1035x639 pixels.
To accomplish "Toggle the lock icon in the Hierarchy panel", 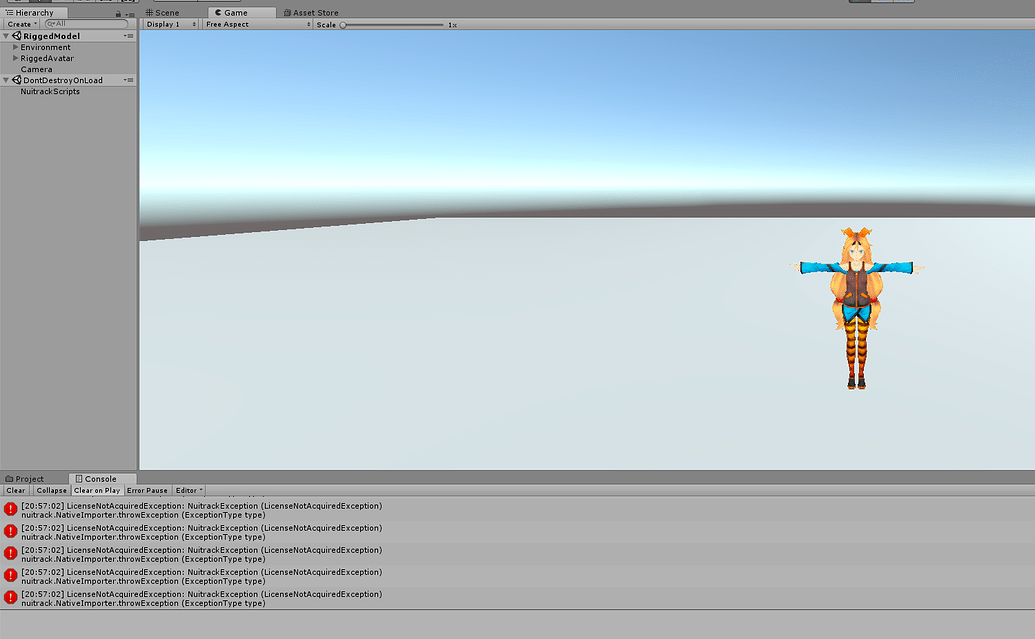I will click(x=119, y=14).
